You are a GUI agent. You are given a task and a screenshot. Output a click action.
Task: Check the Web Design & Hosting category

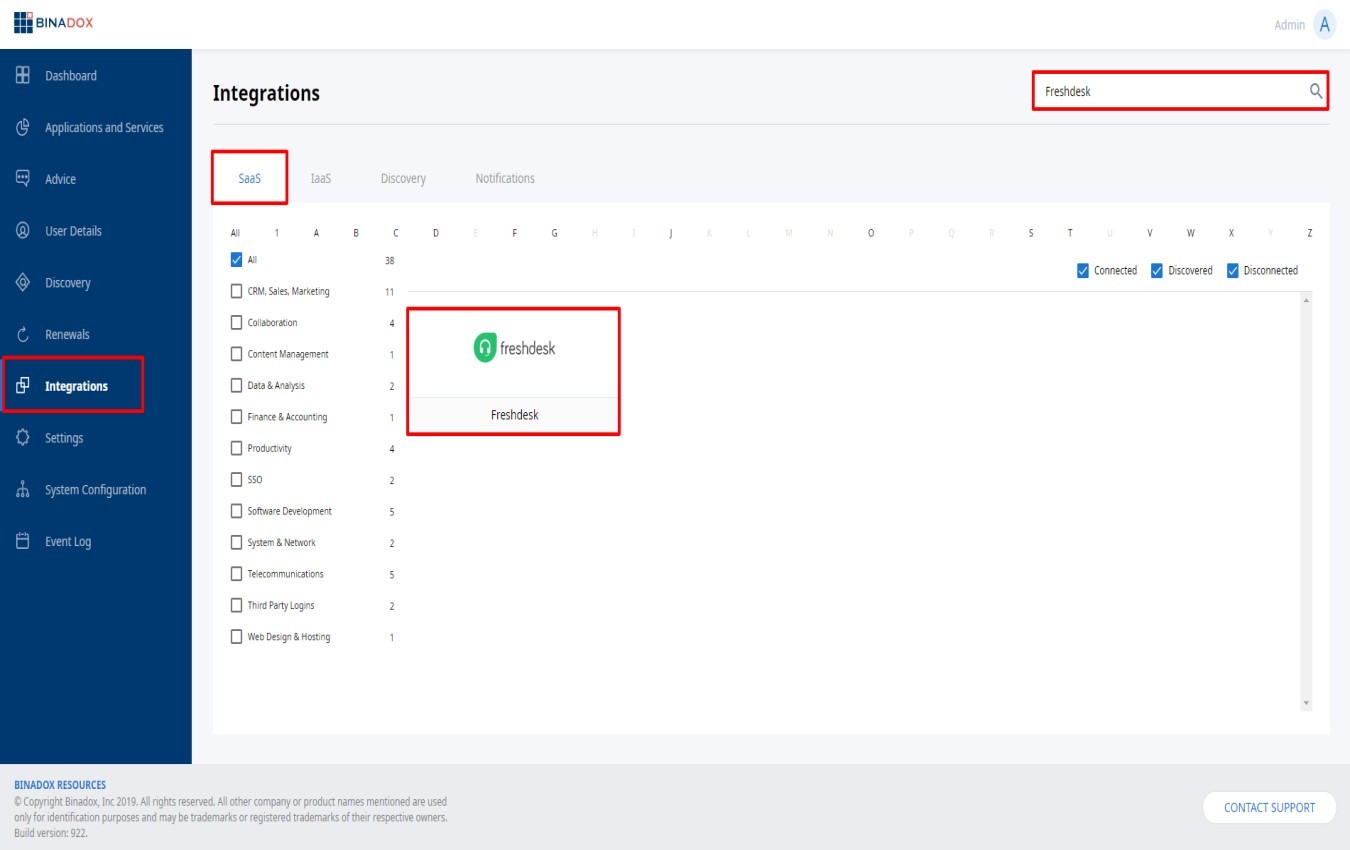[x=237, y=637]
